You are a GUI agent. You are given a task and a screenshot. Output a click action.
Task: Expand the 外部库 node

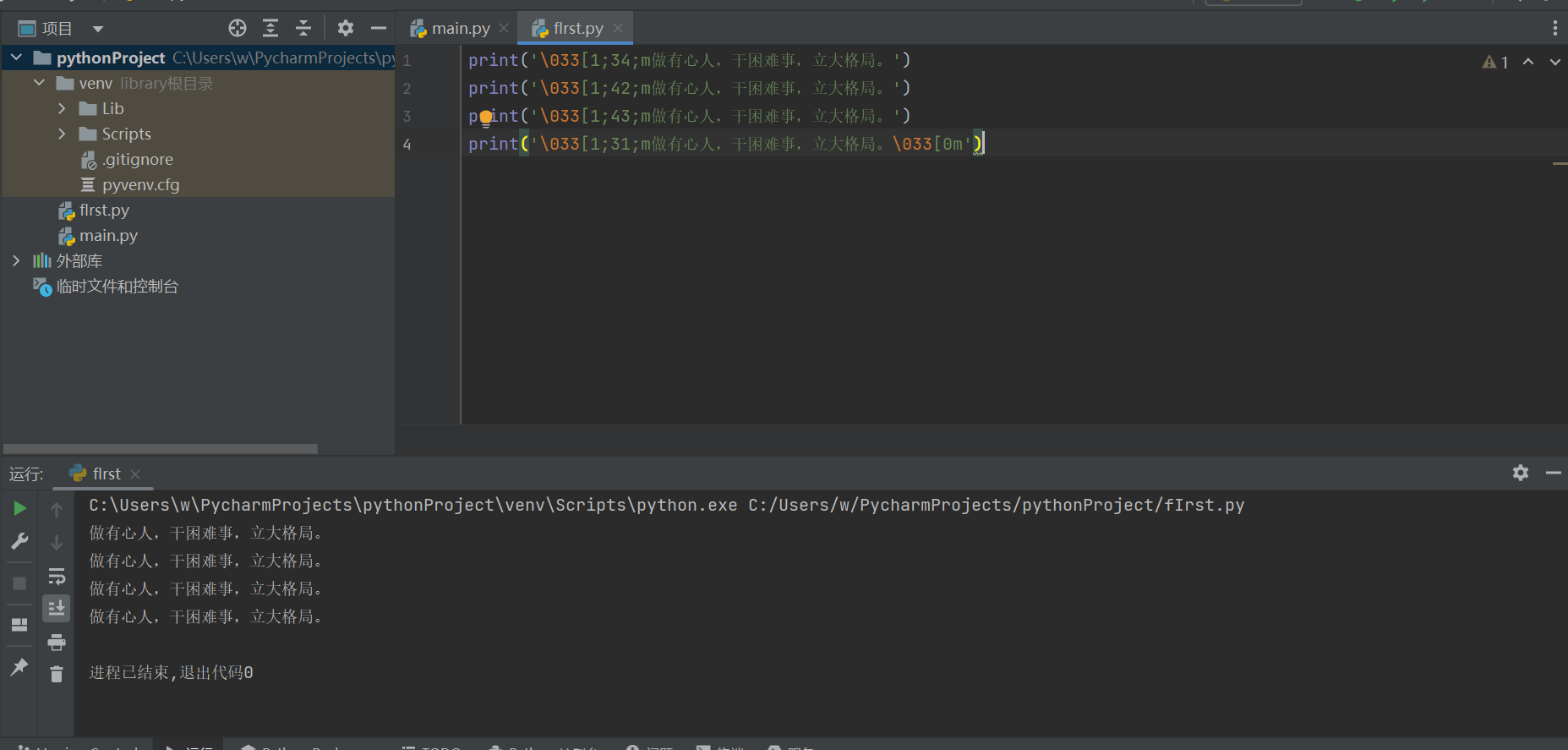click(x=16, y=260)
